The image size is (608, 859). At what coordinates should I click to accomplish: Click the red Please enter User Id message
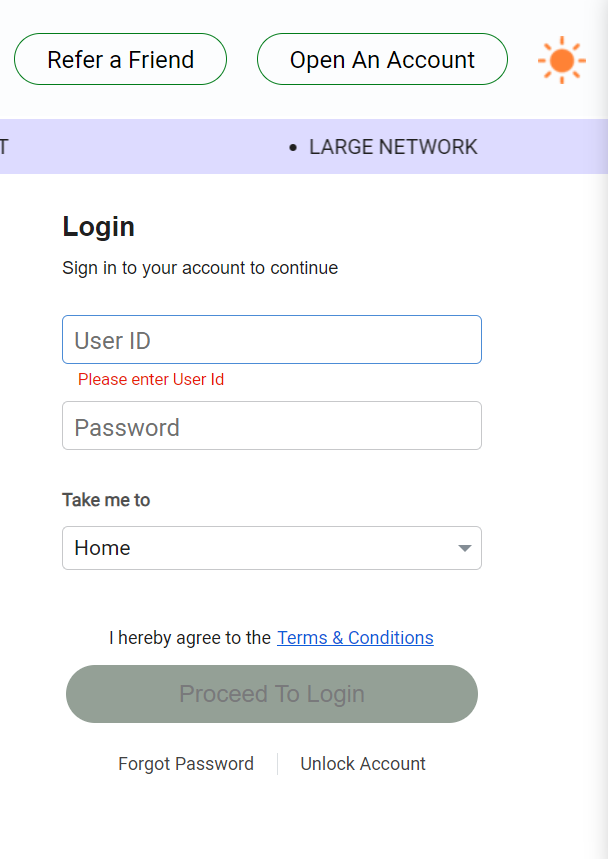tap(151, 380)
